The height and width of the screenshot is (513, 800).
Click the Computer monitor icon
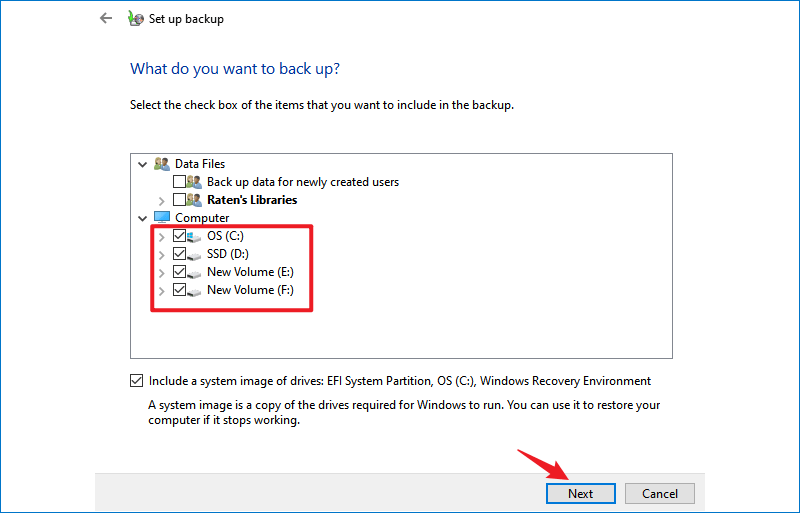(162, 217)
